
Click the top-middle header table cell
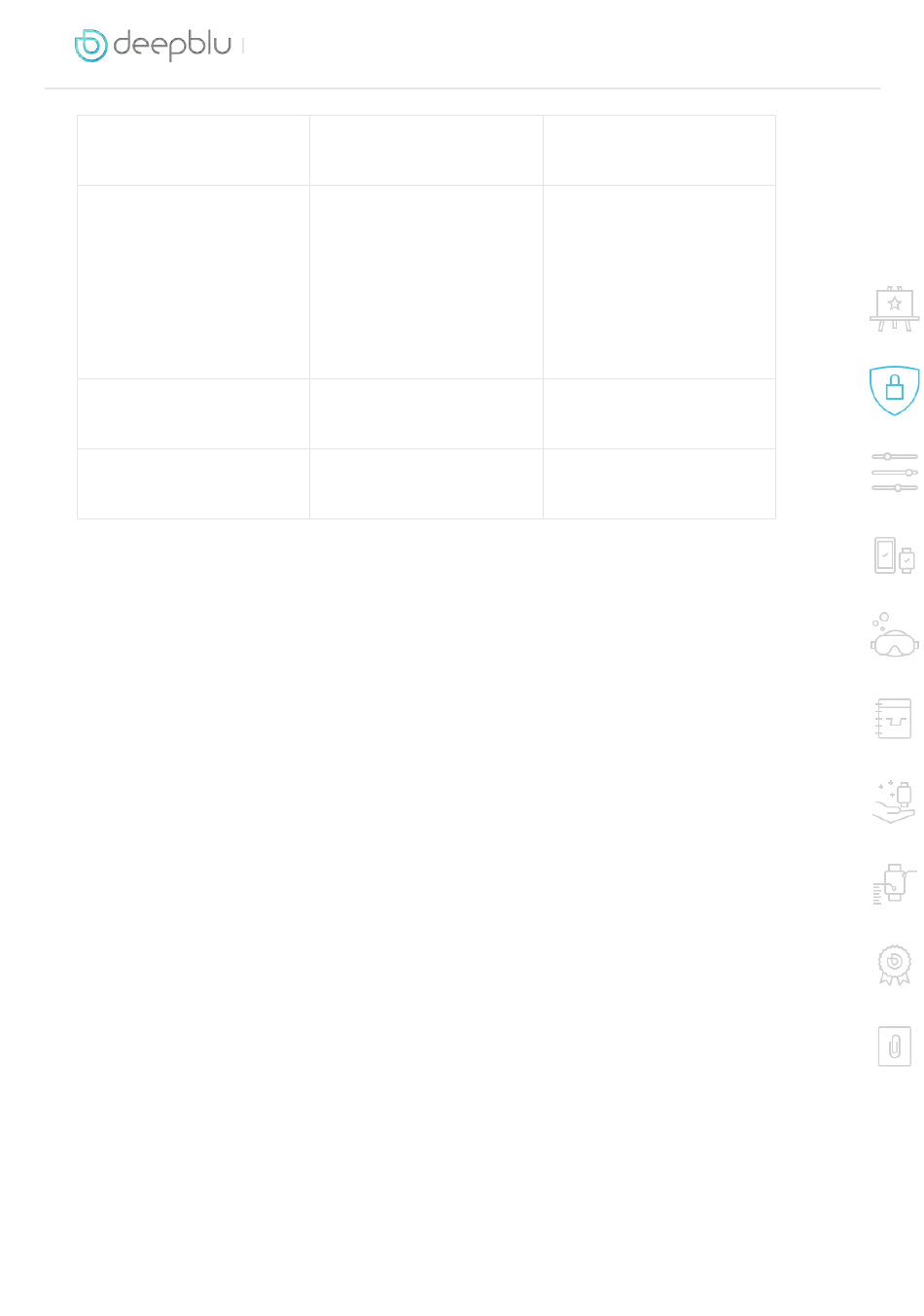pos(426,150)
